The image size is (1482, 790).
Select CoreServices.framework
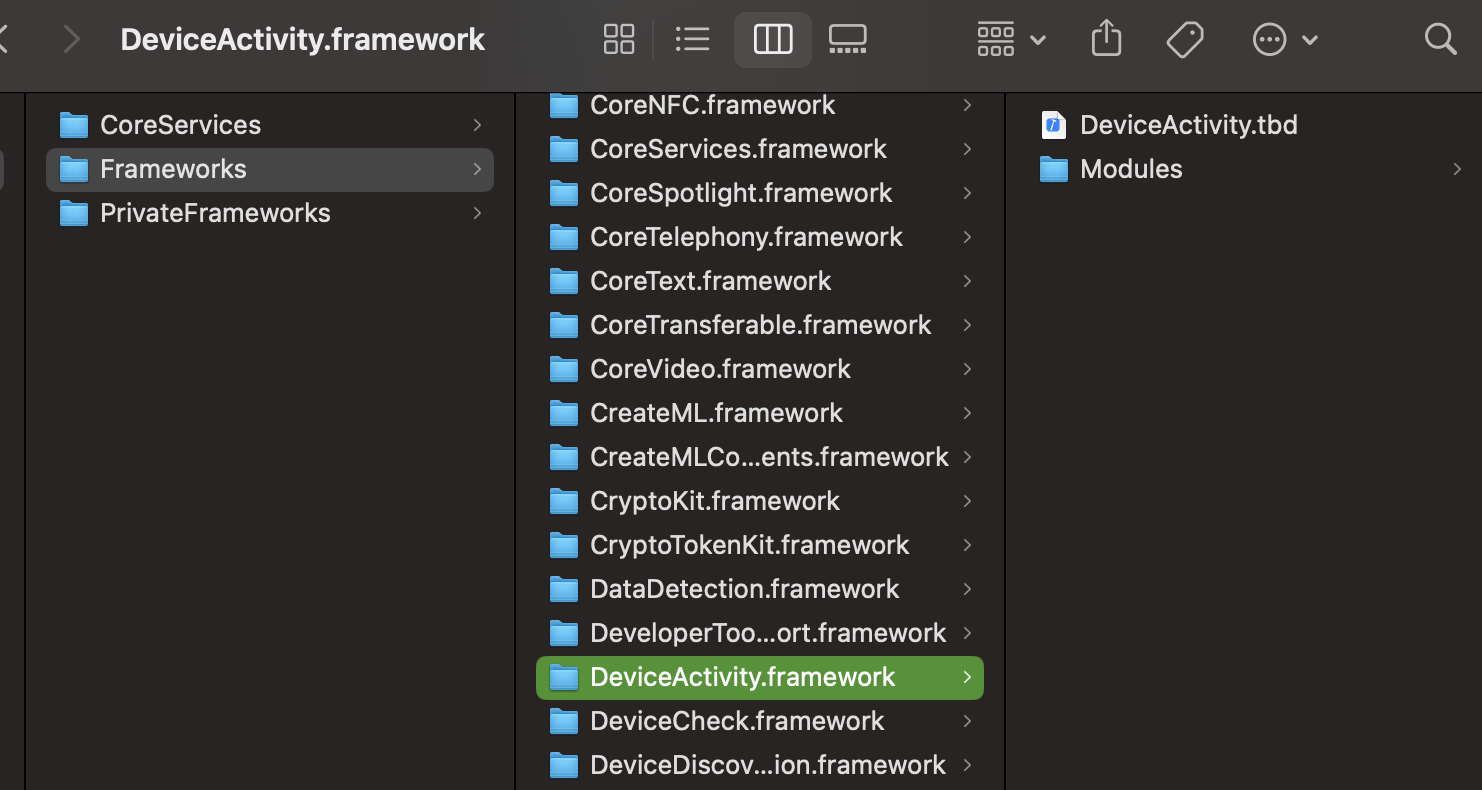(760, 149)
